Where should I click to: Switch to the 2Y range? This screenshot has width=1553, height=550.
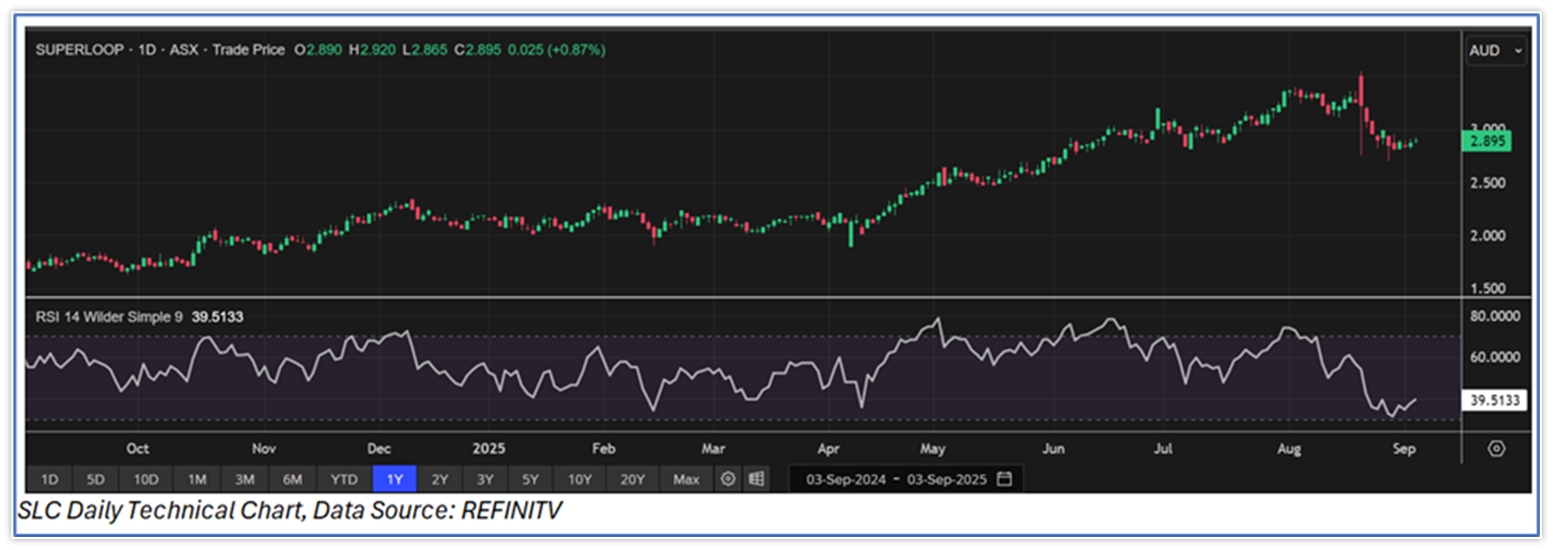coord(439,479)
